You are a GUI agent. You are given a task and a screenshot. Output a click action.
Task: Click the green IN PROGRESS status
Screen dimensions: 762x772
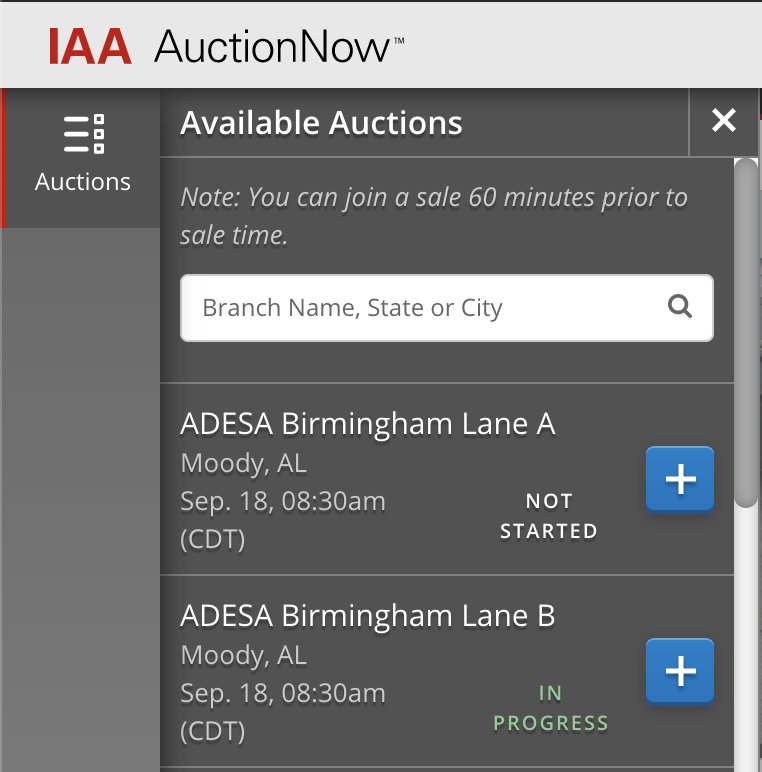click(x=551, y=708)
